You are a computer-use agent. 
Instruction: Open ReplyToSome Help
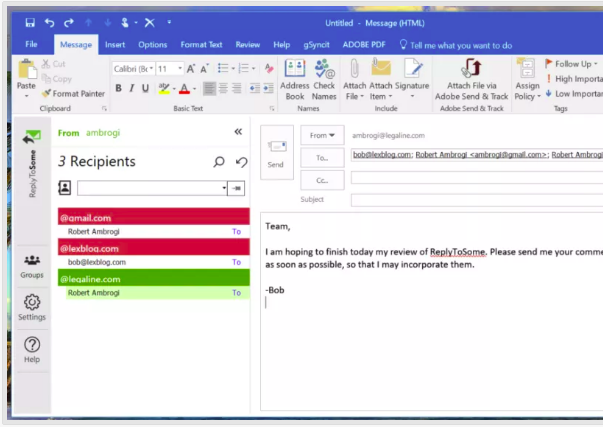pyautogui.click(x=32, y=350)
